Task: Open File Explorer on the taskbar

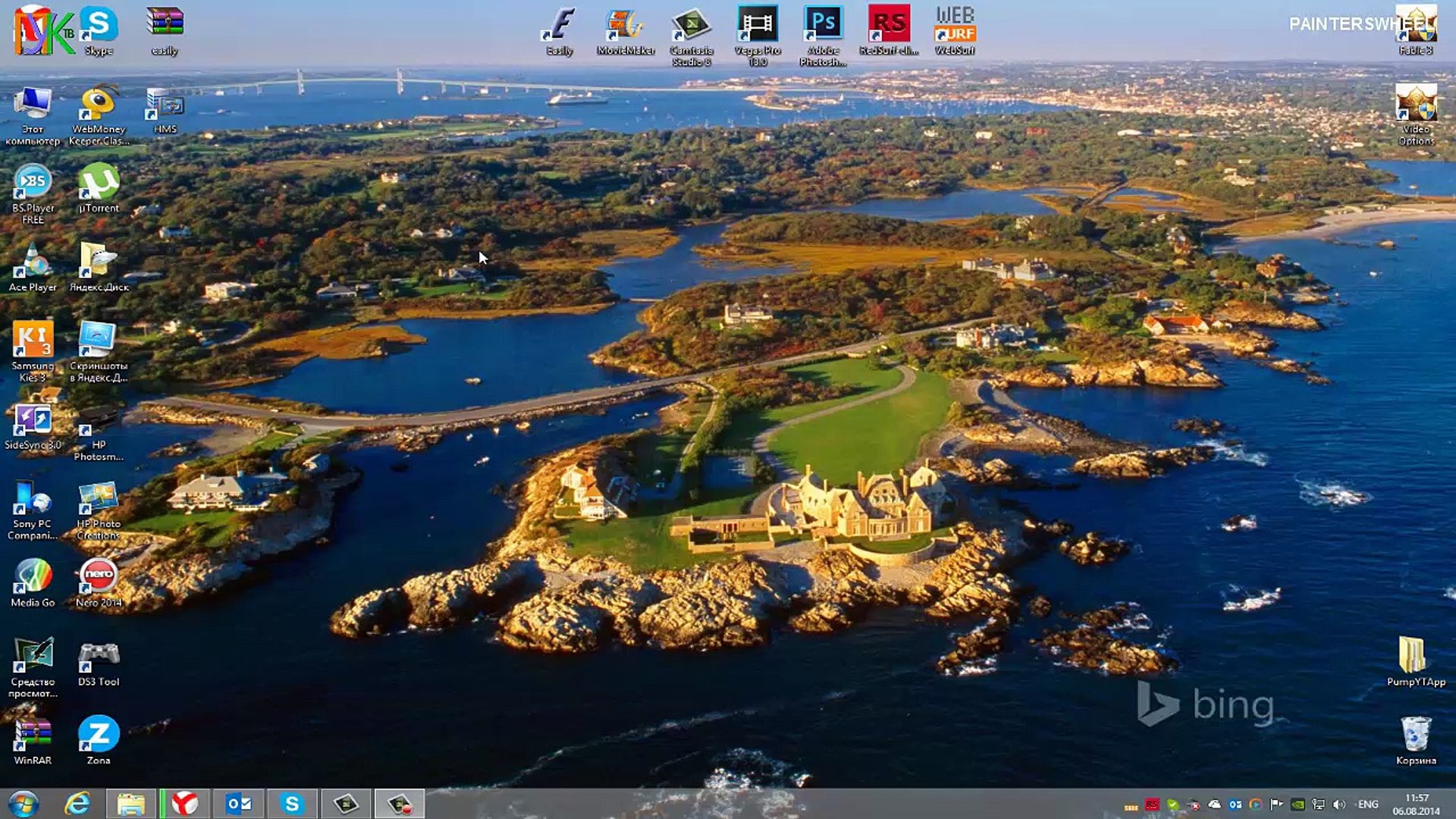Action: pyautogui.click(x=131, y=804)
